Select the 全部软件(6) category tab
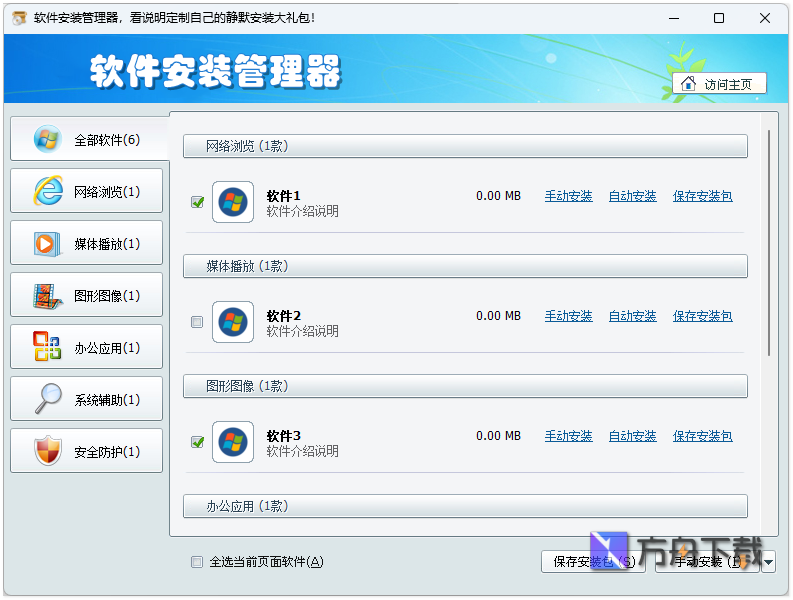The image size is (793, 600). [x=89, y=139]
